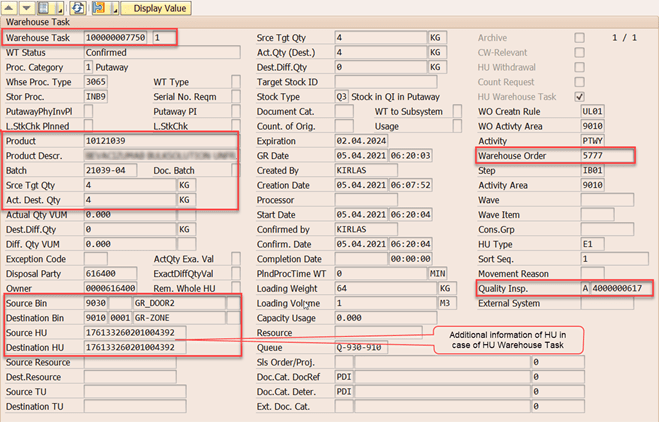This screenshot has height=422, width=659.
Task: Tick the Count Request checkbox
Action: [579, 81]
